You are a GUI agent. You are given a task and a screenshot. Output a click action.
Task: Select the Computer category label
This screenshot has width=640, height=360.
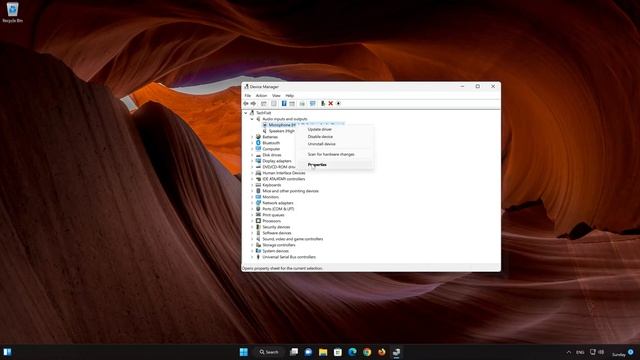point(271,149)
